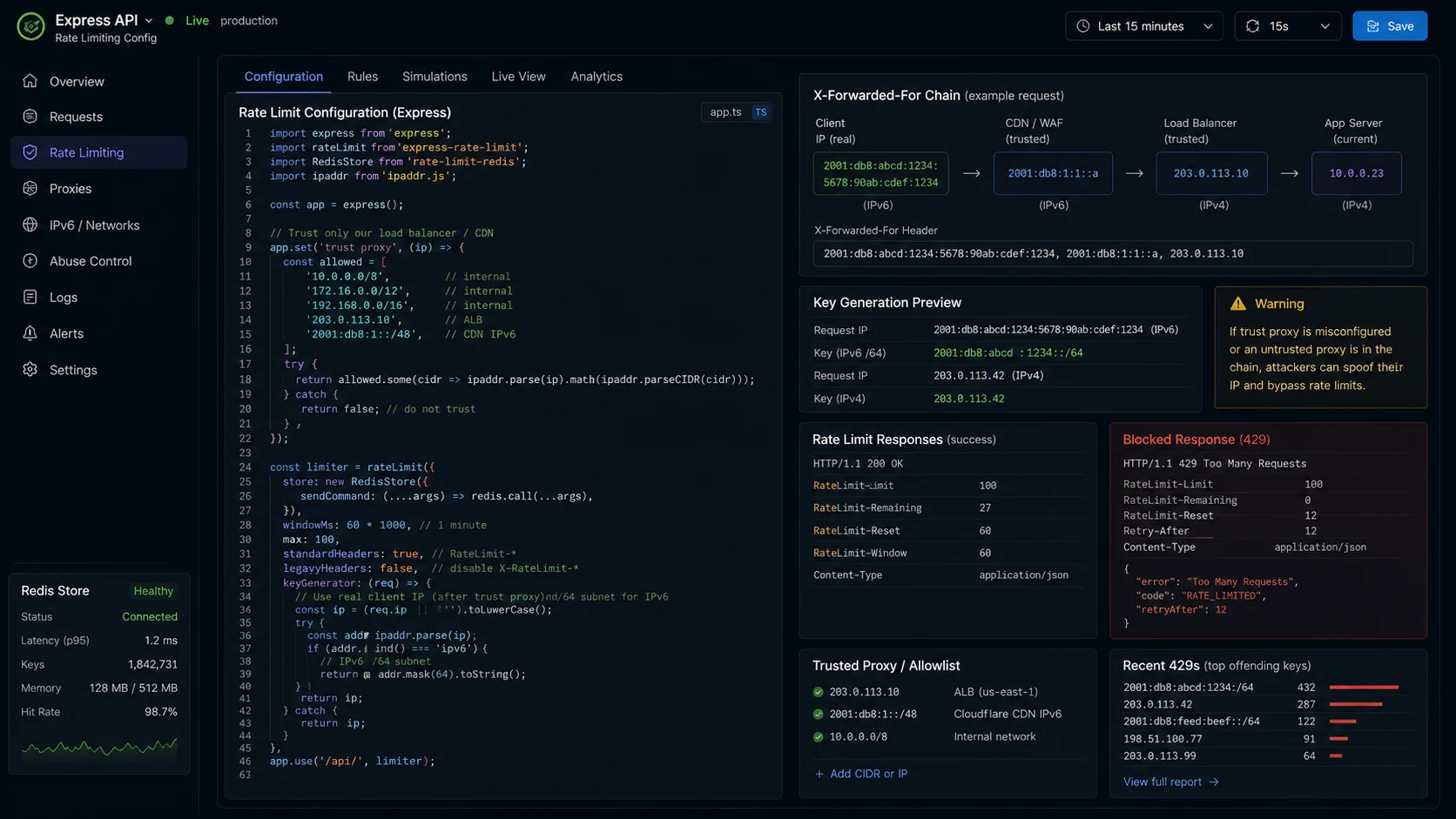Open the Live View tab
This screenshot has width=1456, height=819.
tap(518, 77)
